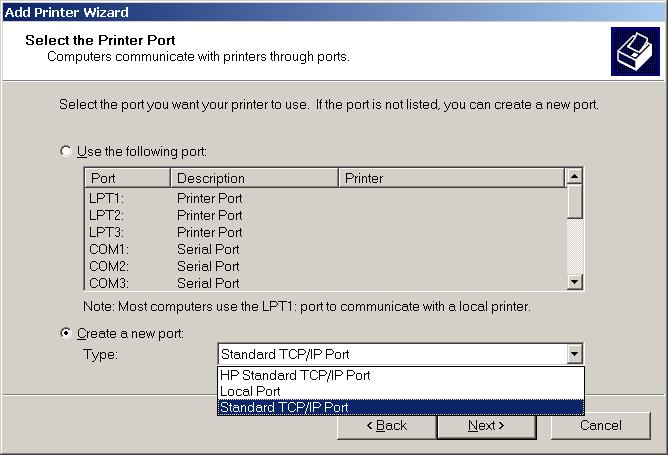Screen dimensions: 668x455
Task: Go back using the Back button
Action: [x=386, y=425]
